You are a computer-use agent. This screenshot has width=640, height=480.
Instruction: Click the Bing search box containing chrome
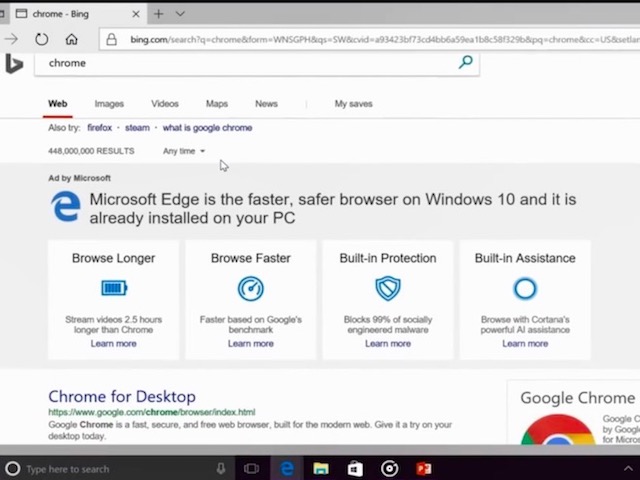257,63
